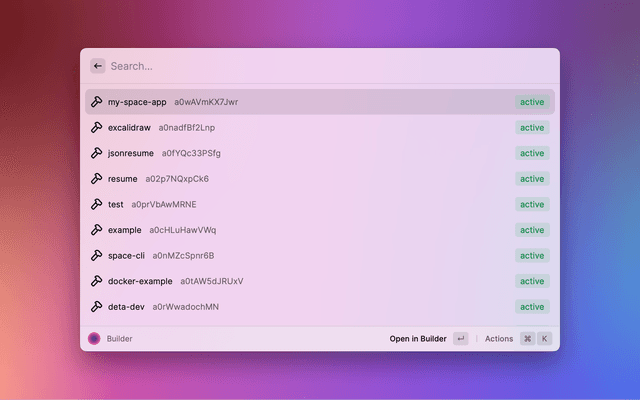Select the jsonresume project name

pos(131,153)
